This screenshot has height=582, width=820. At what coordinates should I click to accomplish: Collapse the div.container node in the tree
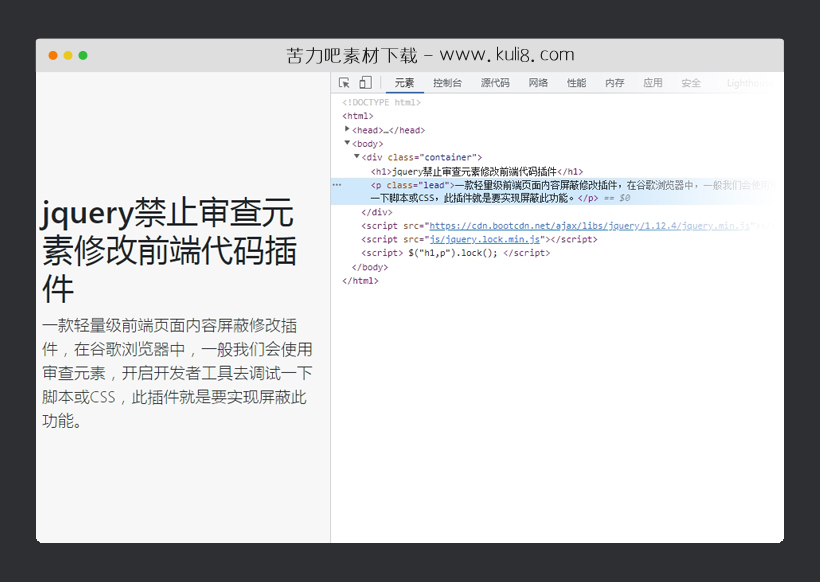tap(357, 156)
